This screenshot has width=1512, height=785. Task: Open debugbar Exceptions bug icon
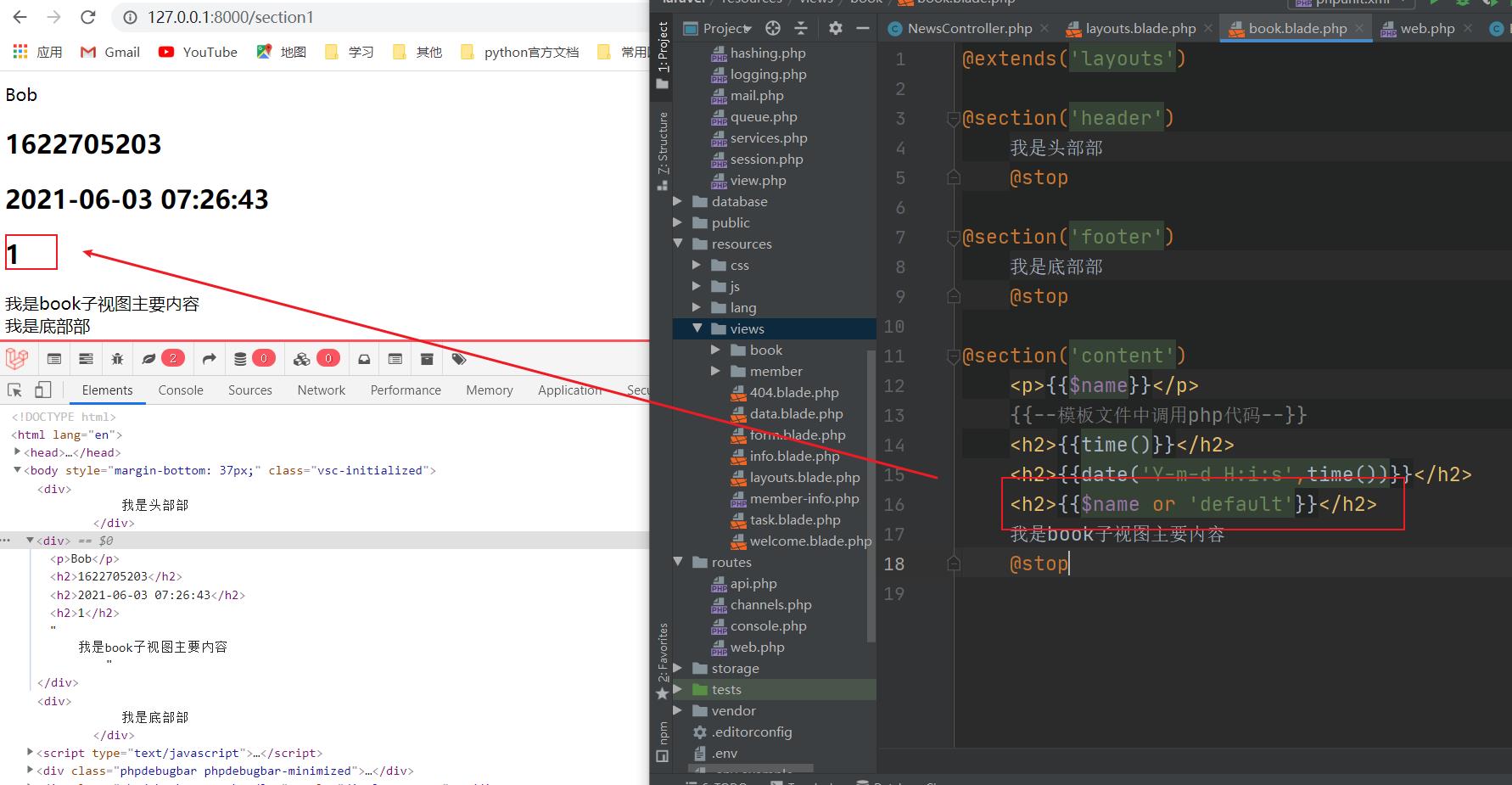[x=117, y=359]
